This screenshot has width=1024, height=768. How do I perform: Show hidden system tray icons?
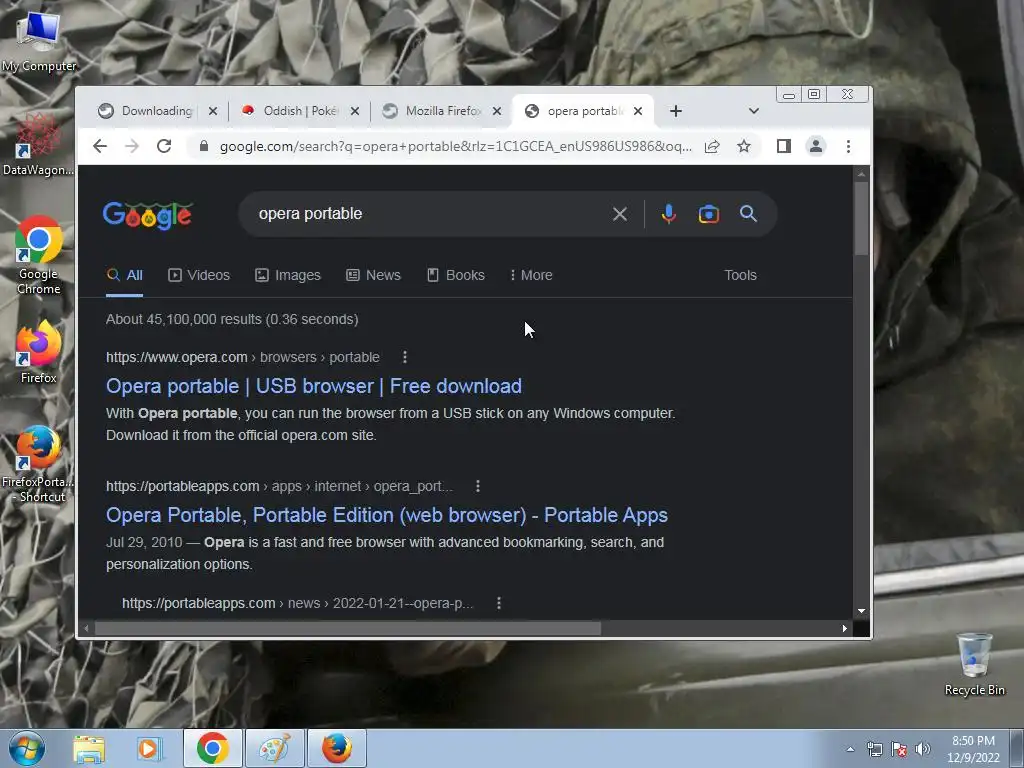pyautogui.click(x=850, y=749)
